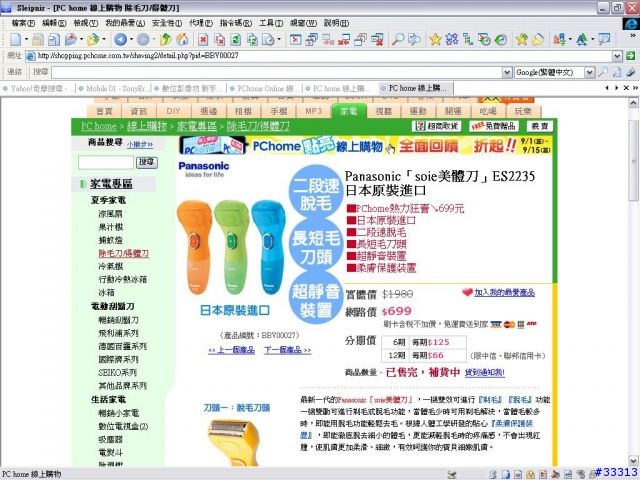Image resolution: width=640 pixels, height=480 pixels.
Task: Click the 小撇步 link
Action: click(x=140, y=144)
